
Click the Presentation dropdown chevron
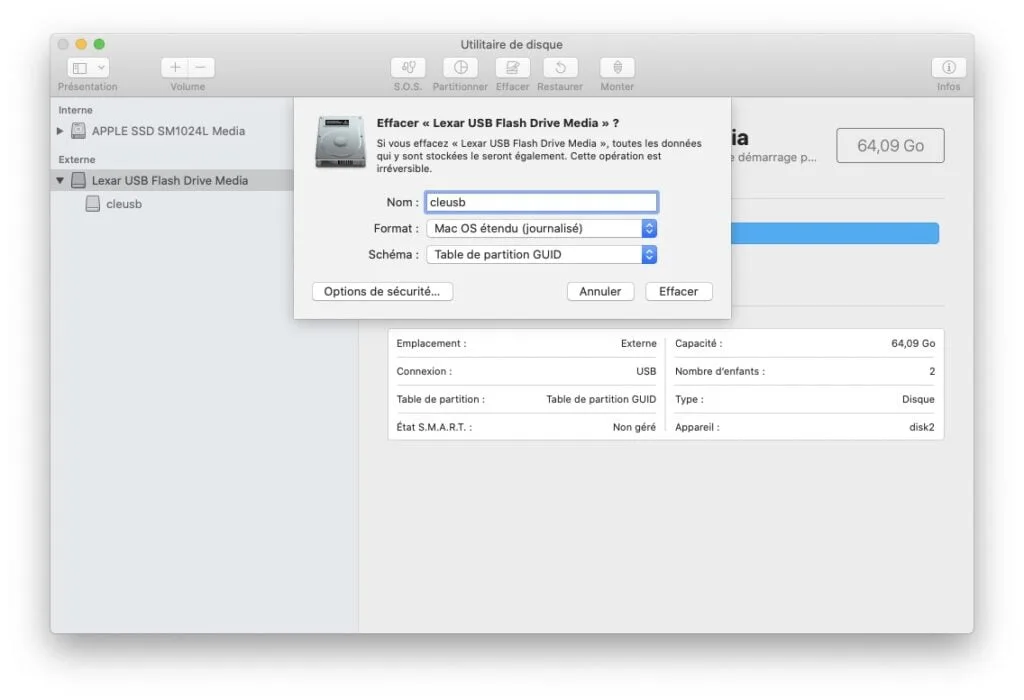pos(101,67)
